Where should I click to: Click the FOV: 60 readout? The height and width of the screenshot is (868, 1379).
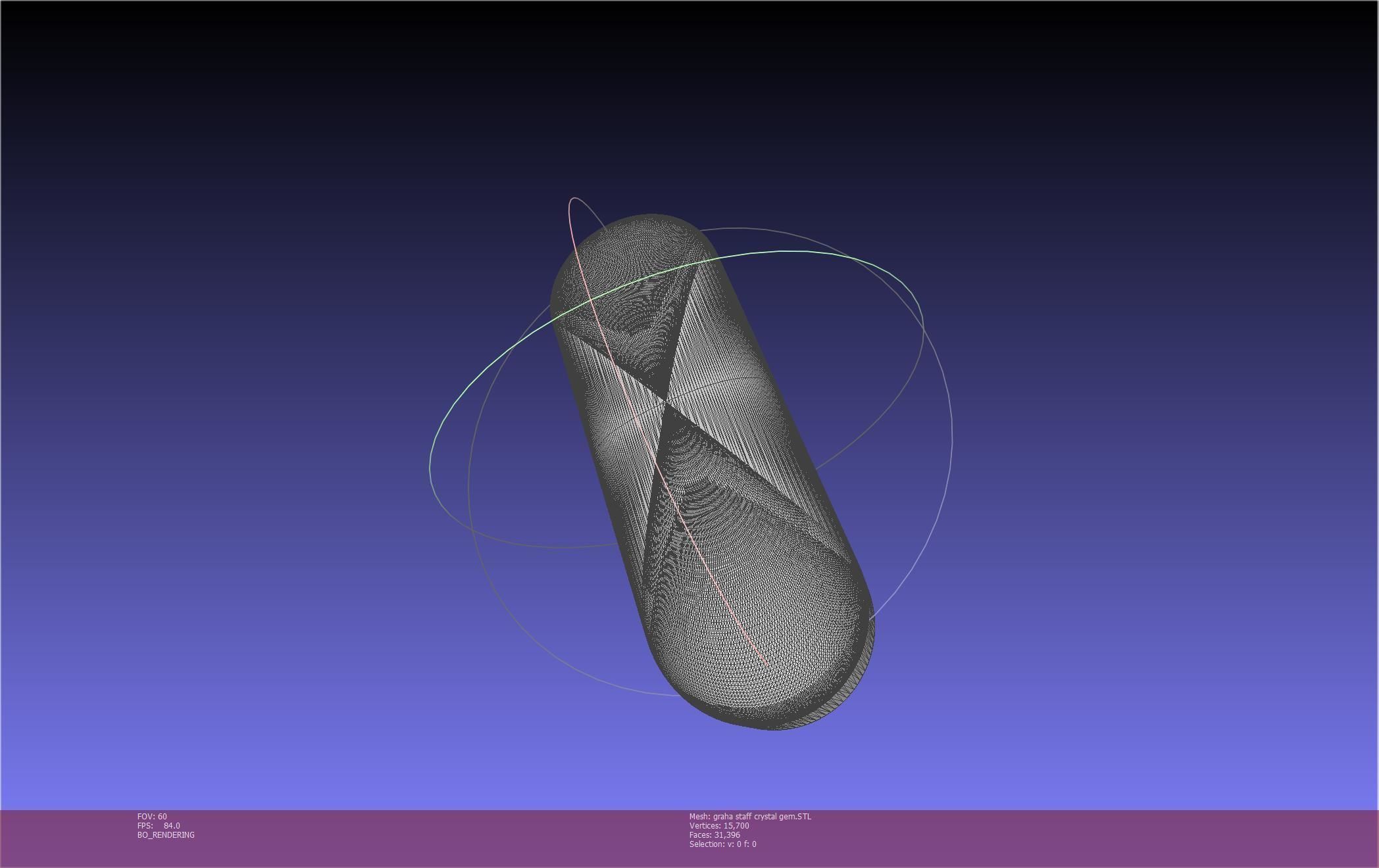pyautogui.click(x=152, y=816)
